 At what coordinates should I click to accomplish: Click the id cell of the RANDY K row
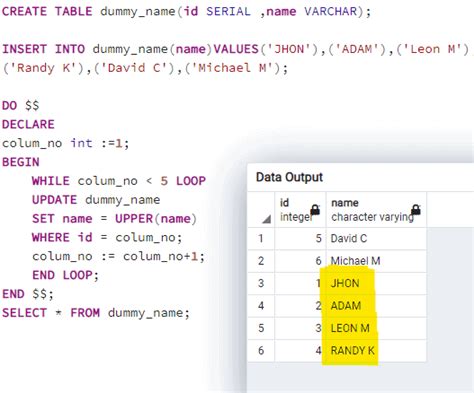pos(300,350)
